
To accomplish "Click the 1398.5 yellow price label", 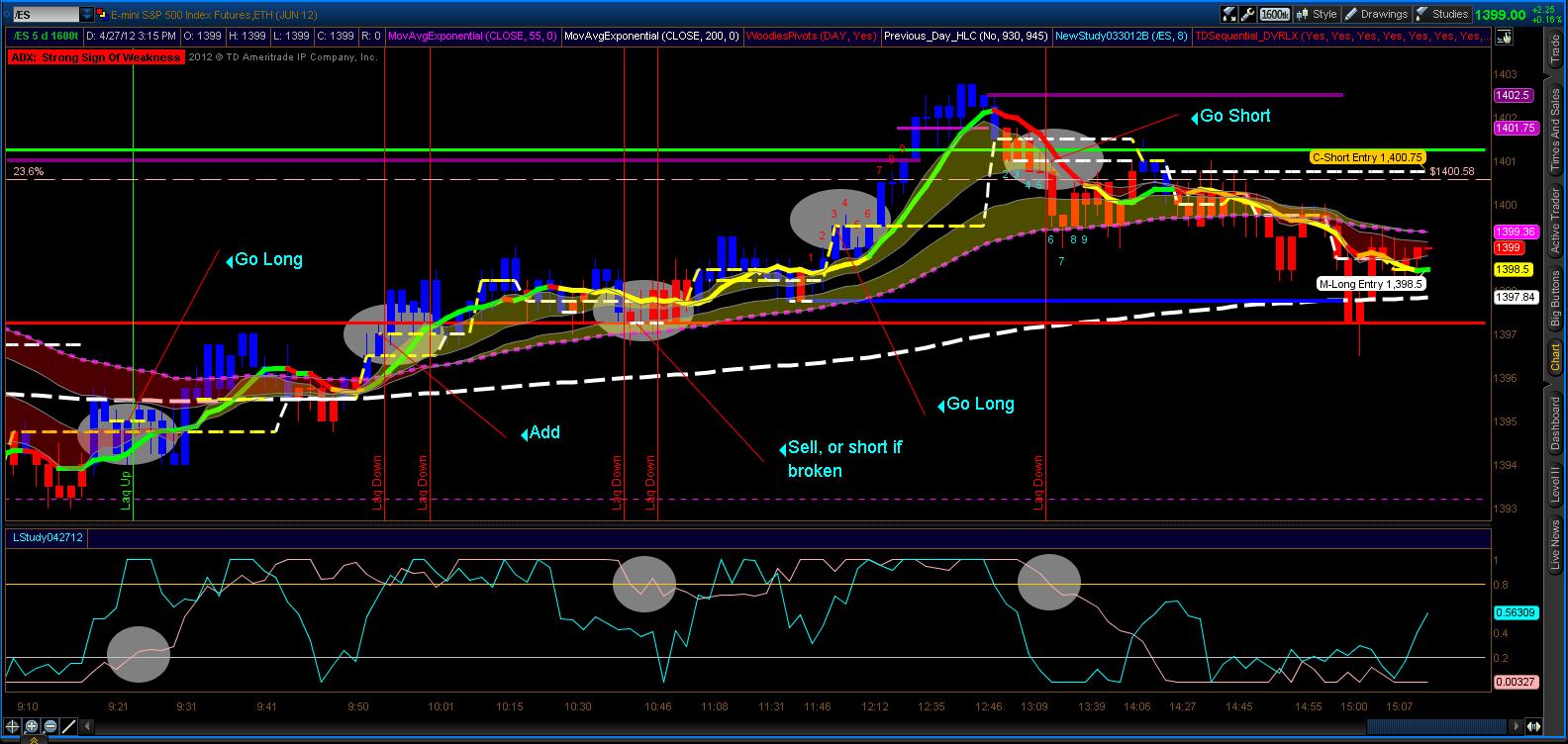I will pyautogui.click(x=1515, y=269).
